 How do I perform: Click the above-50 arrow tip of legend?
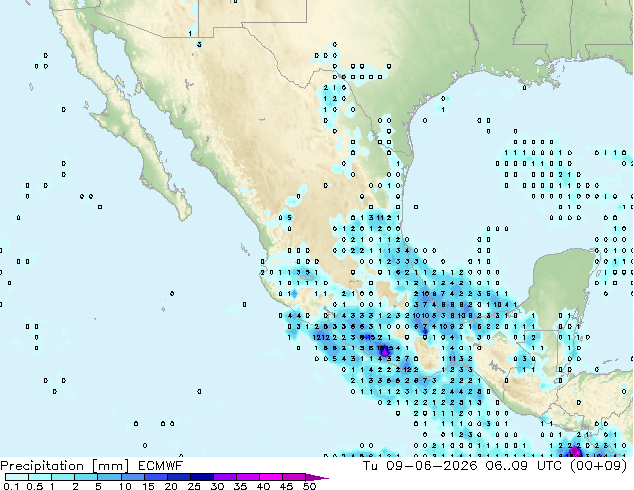[x=317, y=477]
